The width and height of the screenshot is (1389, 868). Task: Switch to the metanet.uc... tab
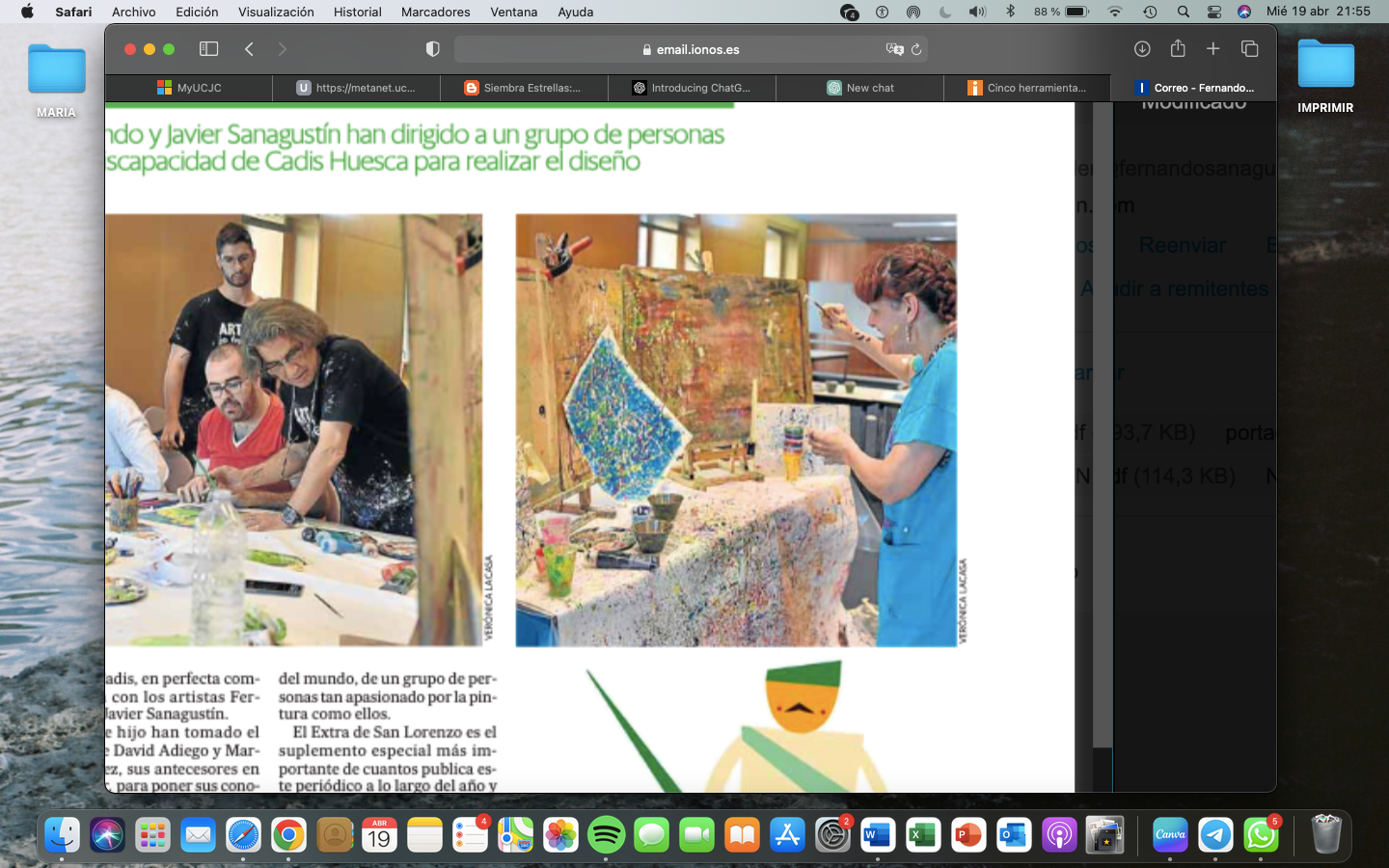[x=356, y=88]
